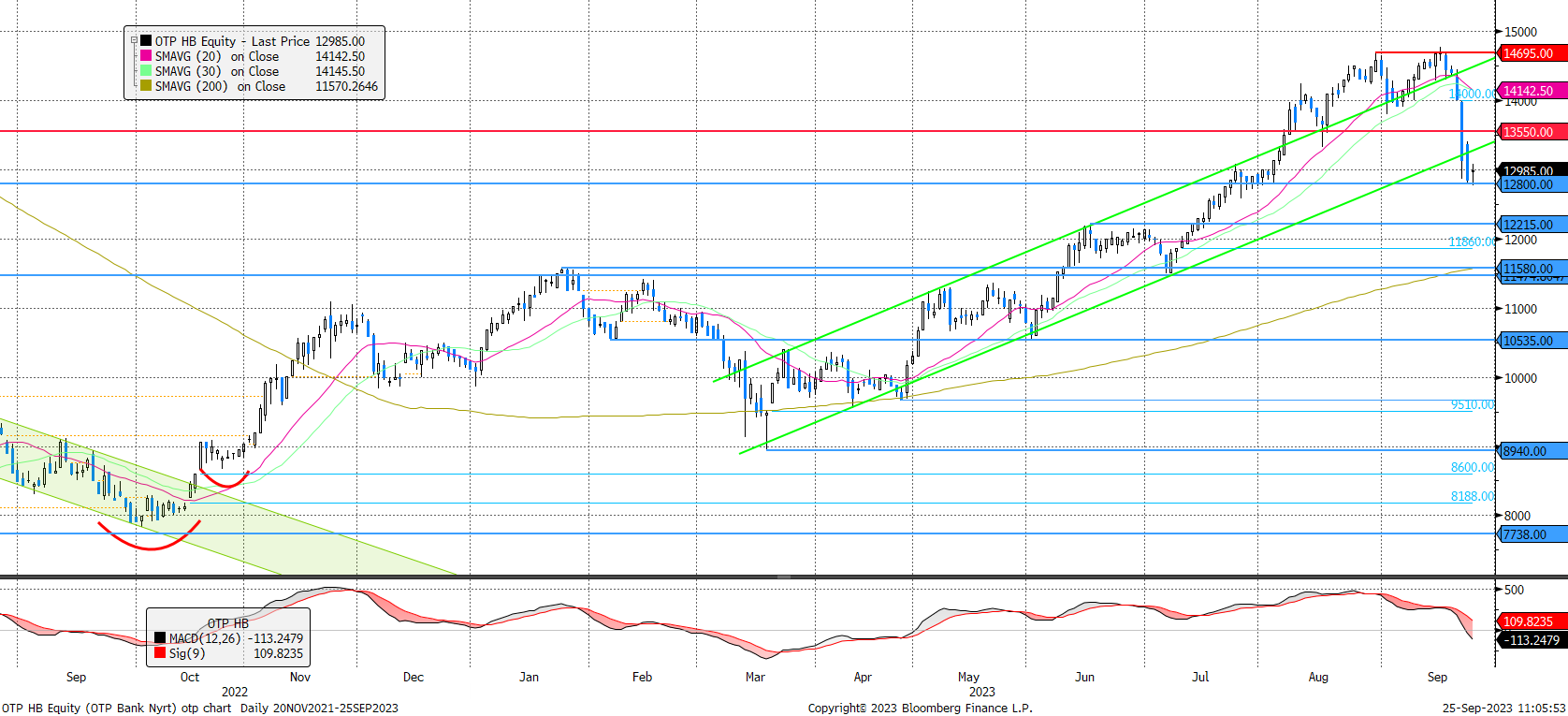Click the OTP HB title in MACD legend
The height and width of the screenshot is (716, 1568).
[x=228, y=623]
